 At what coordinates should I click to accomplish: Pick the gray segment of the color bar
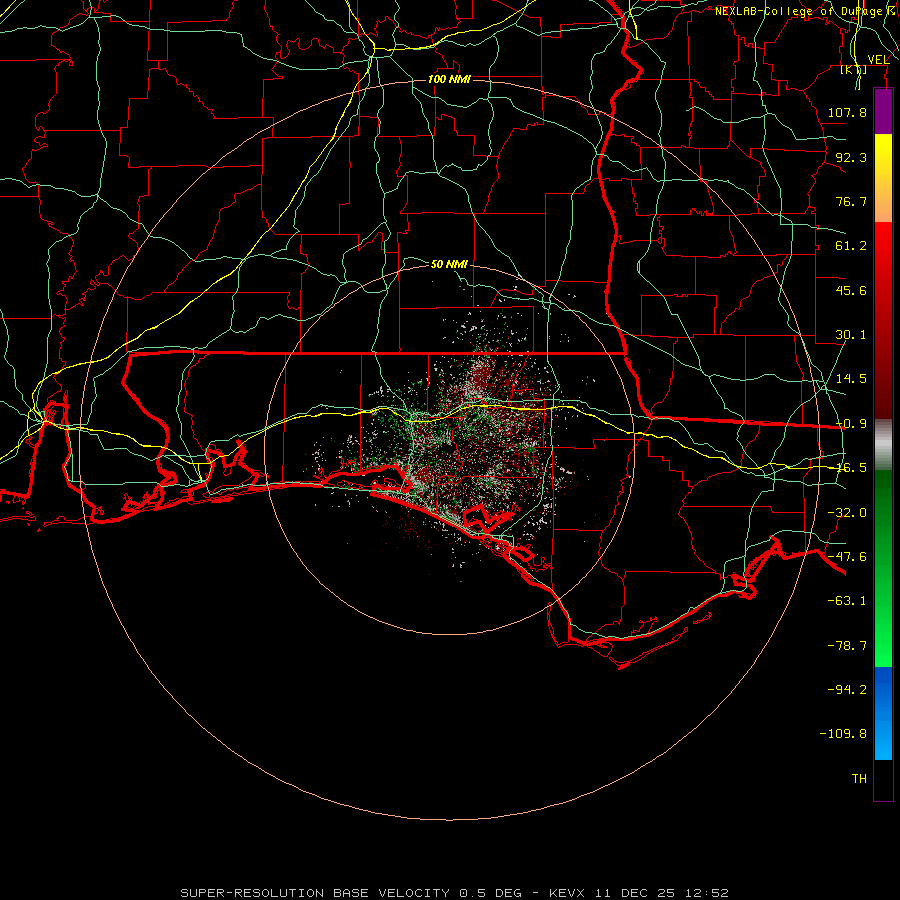(x=883, y=445)
